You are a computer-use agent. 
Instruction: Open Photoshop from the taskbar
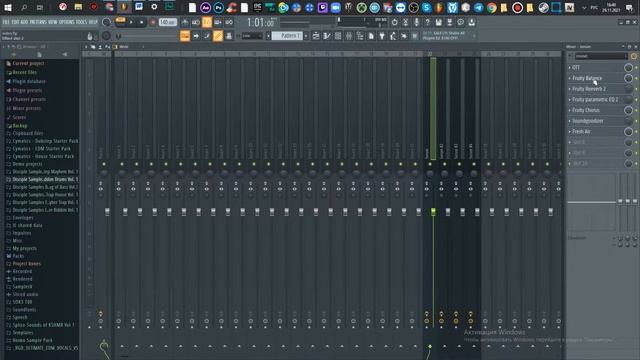(x=218, y=7)
